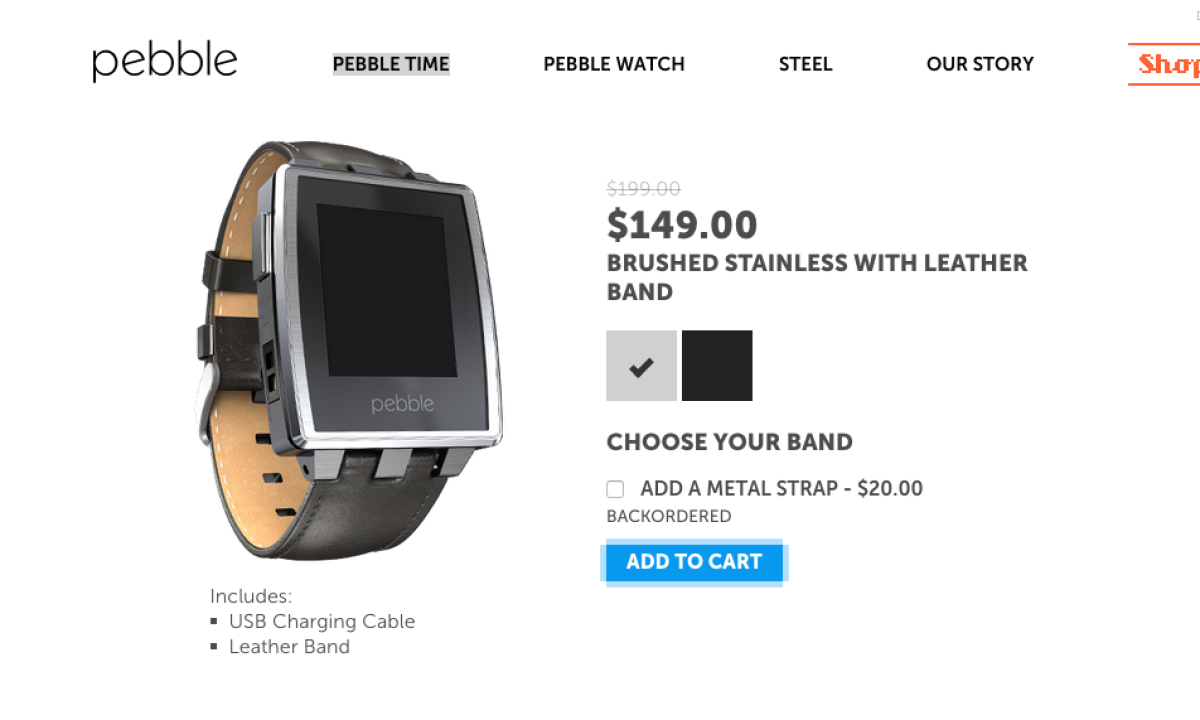1200x720 pixels.
Task: Click the Add a Metal Strap label text
Action: [x=781, y=489]
